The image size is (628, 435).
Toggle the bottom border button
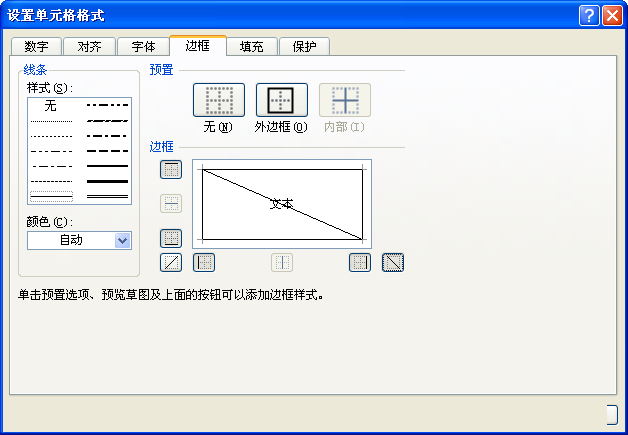(x=171, y=238)
